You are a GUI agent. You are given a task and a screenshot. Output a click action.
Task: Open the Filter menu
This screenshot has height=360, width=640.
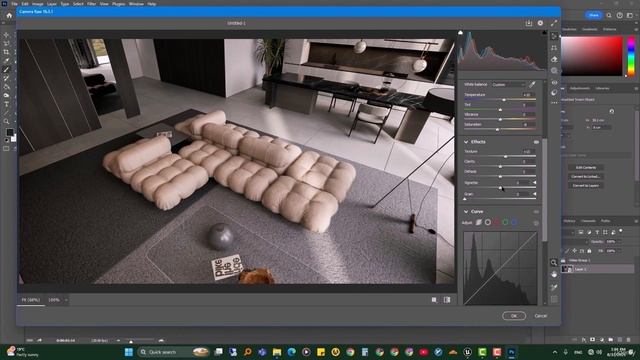(91, 4)
